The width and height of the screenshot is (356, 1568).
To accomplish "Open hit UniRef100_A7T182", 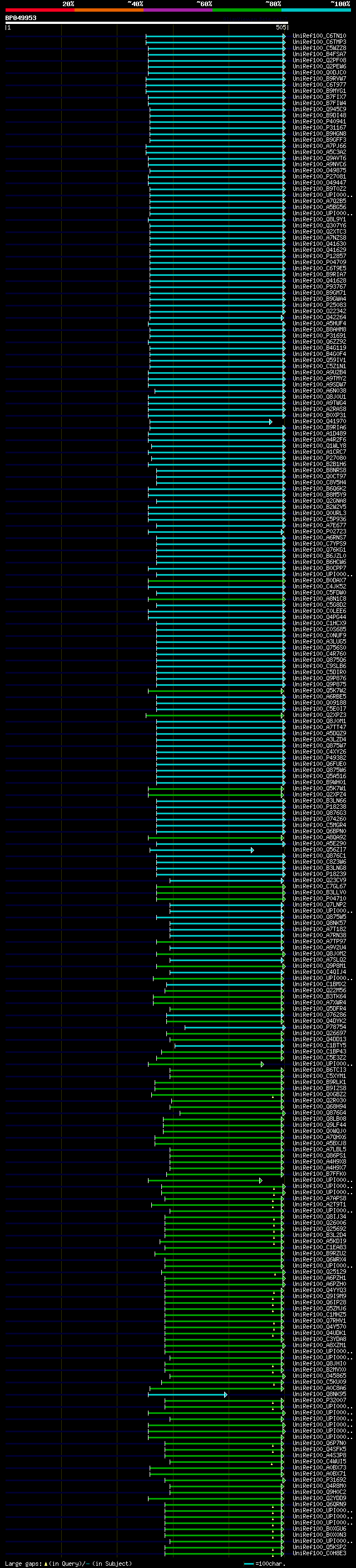I will click(x=319, y=929).
